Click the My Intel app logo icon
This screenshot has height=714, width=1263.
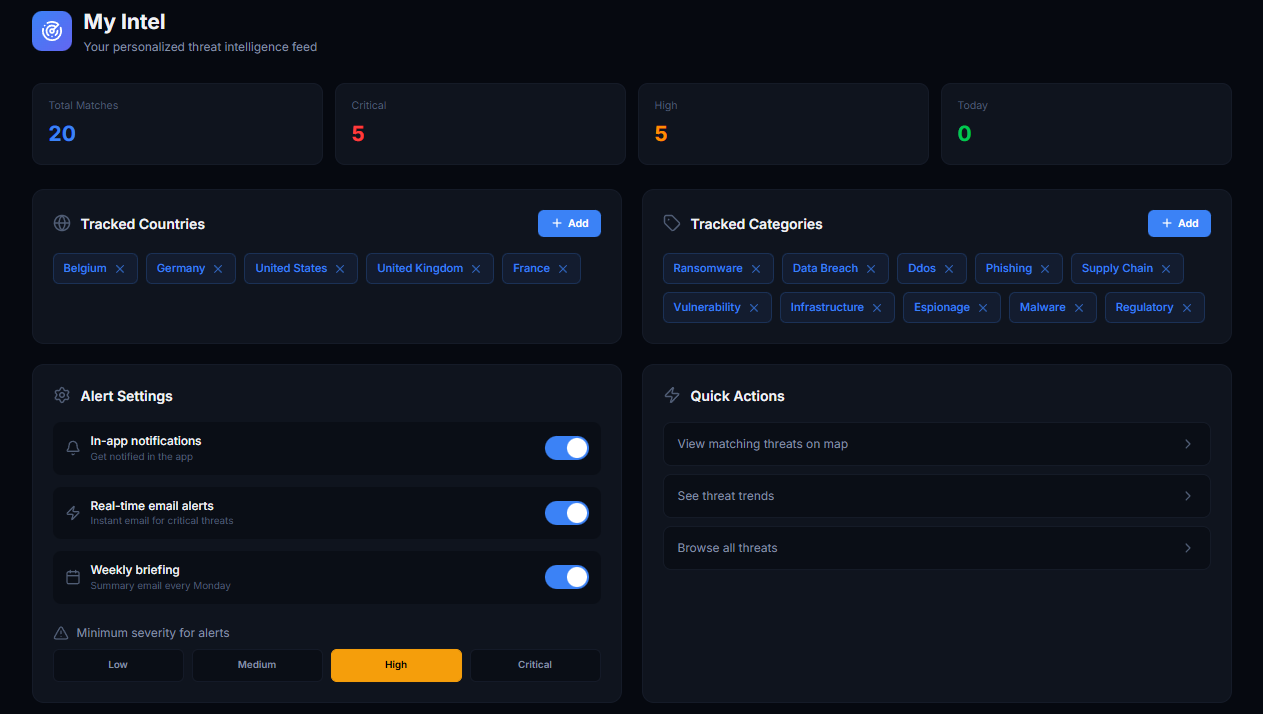click(51, 31)
